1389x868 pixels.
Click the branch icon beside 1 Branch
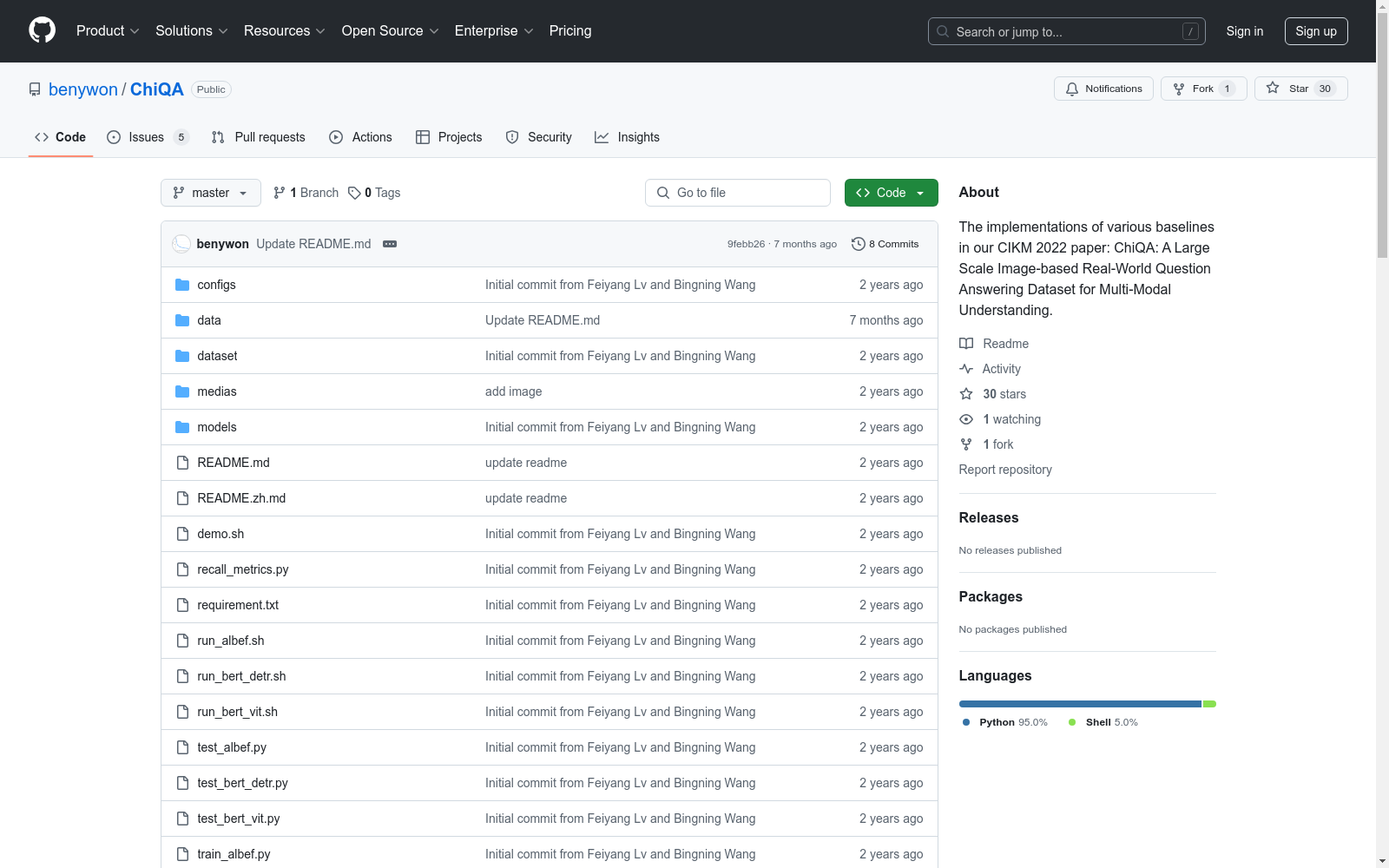click(x=280, y=193)
